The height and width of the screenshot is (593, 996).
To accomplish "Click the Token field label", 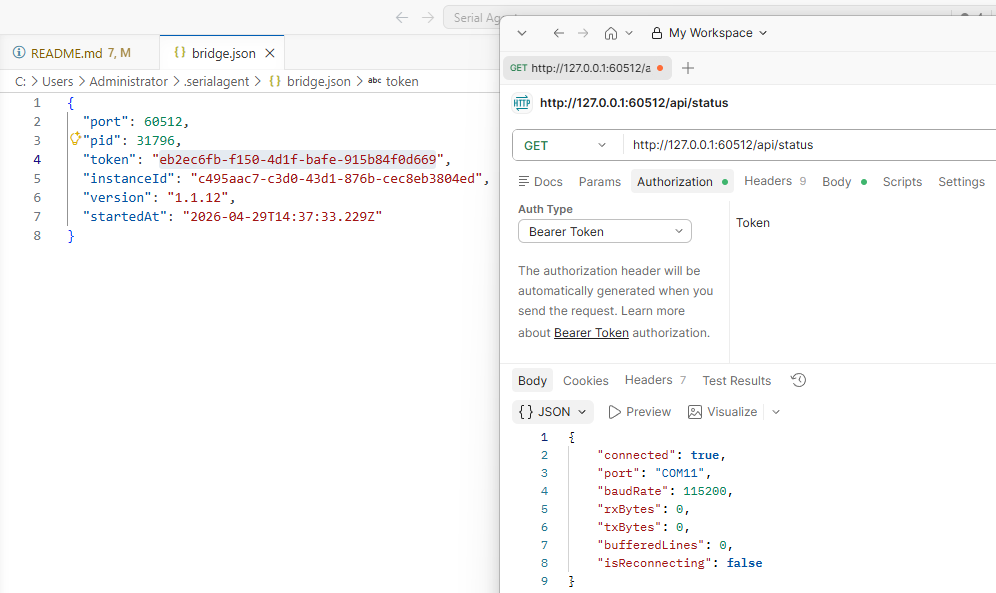I will [x=753, y=223].
